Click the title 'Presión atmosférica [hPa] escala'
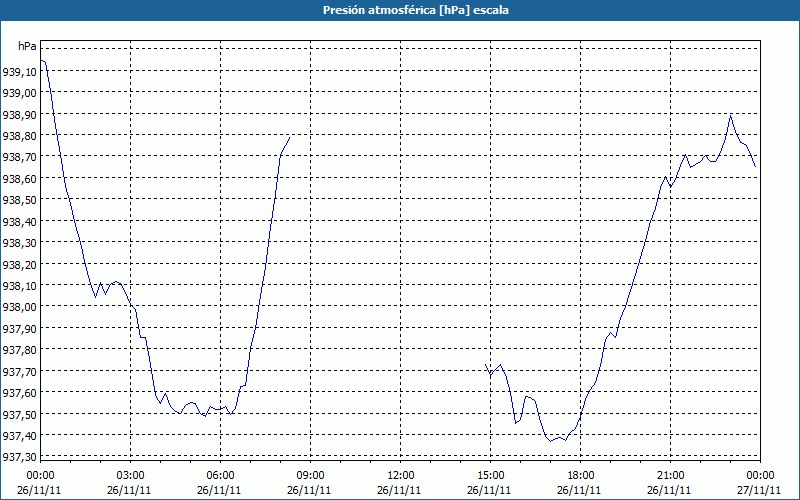Viewport: 800px width, 500px height. [416, 10]
